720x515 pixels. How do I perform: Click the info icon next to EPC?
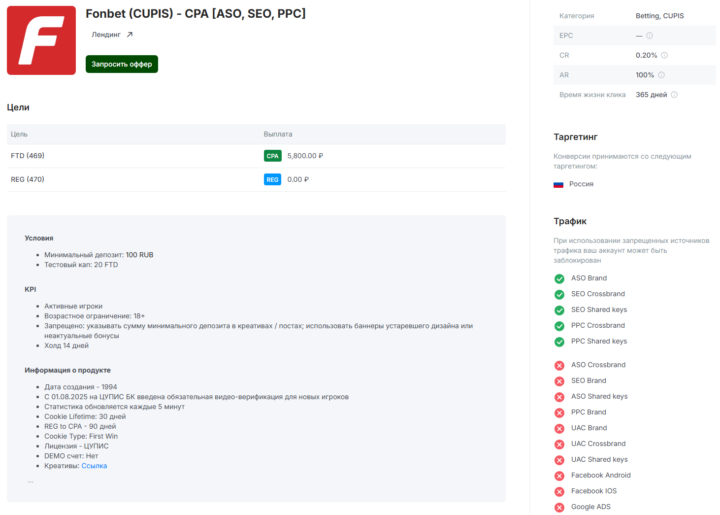tap(649, 35)
